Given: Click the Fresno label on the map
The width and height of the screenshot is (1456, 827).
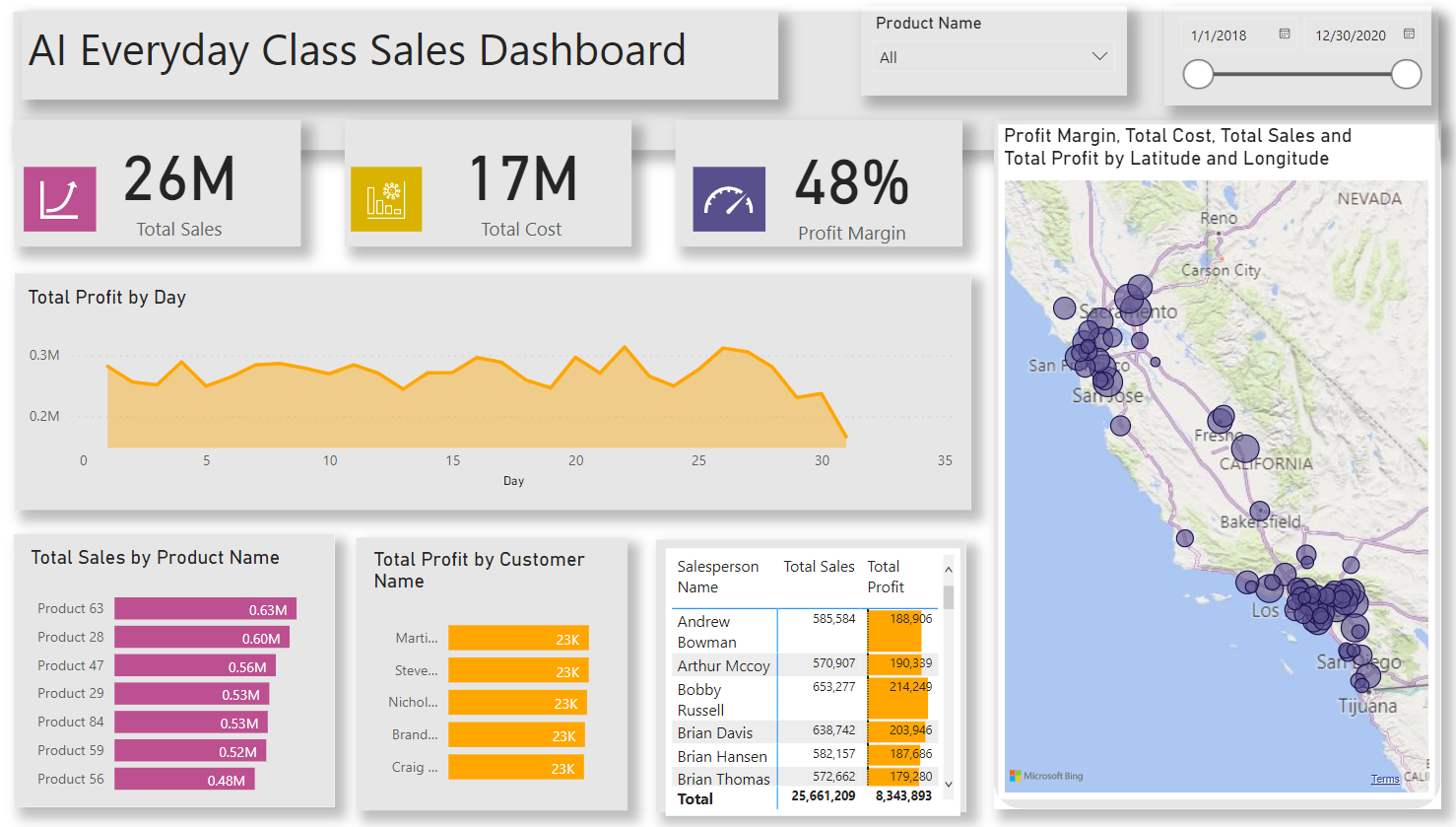Looking at the screenshot, I should click(x=1219, y=436).
